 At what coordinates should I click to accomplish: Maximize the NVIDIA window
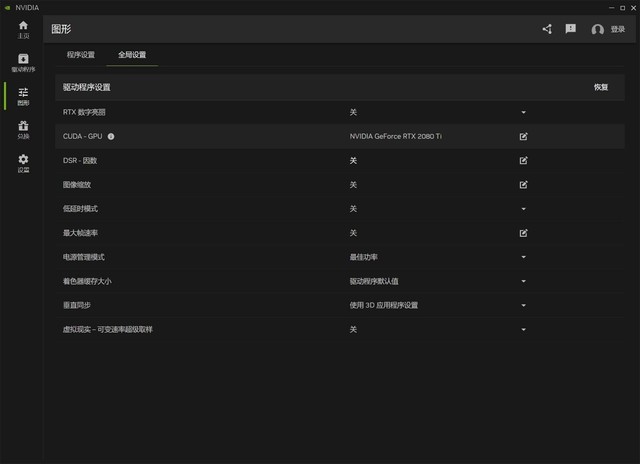click(622, 8)
